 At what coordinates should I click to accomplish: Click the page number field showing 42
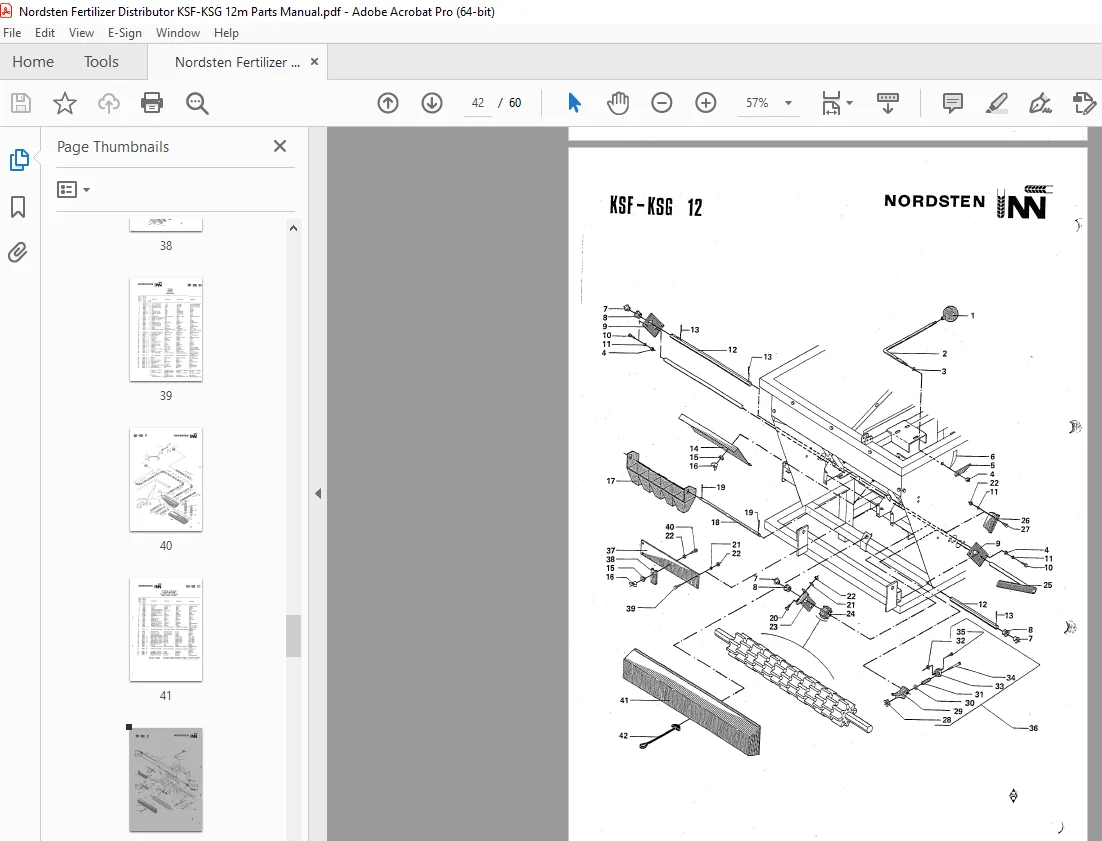(478, 103)
